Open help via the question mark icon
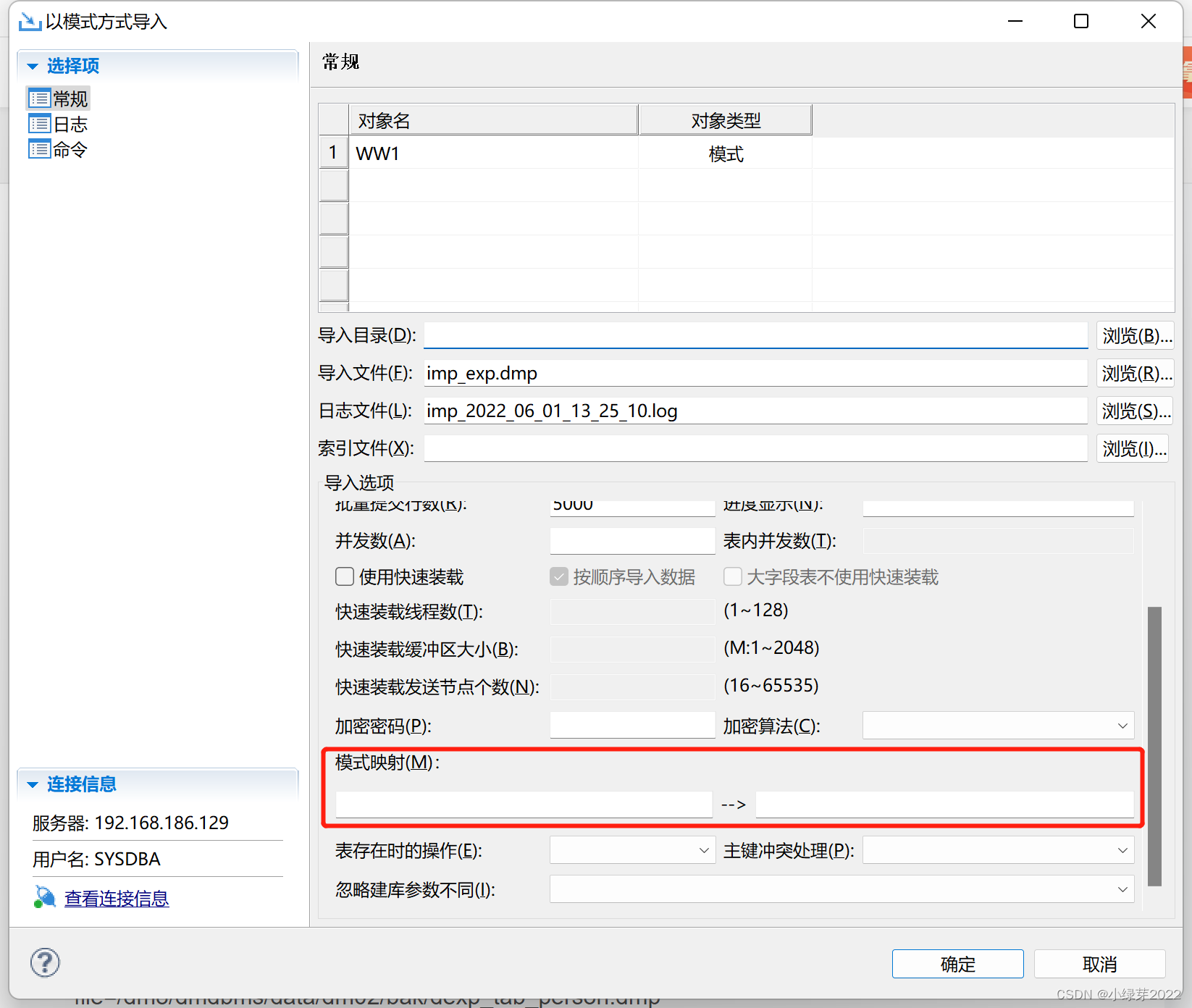 (x=44, y=963)
